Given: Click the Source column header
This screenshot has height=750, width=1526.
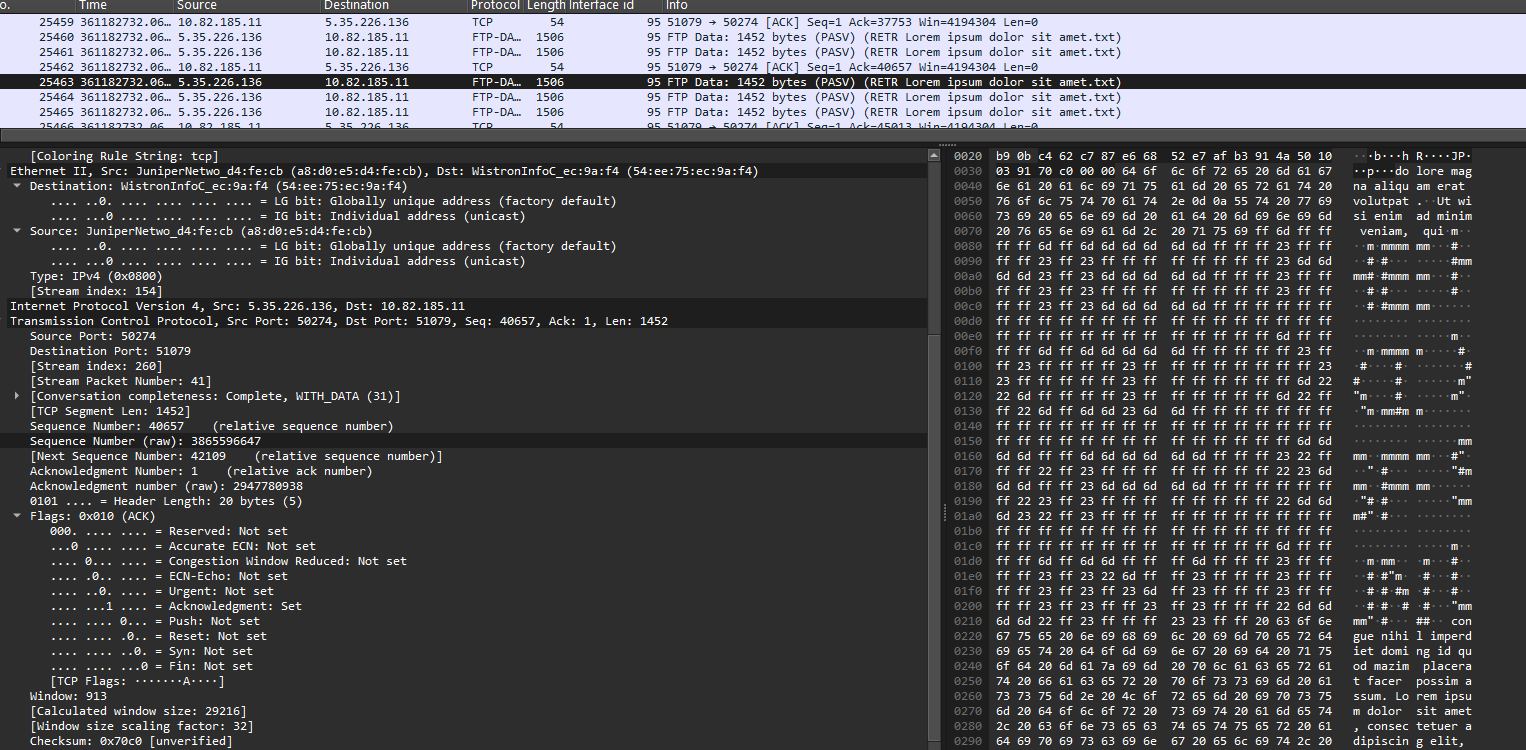Looking at the screenshot, I should tap(247, 6).
